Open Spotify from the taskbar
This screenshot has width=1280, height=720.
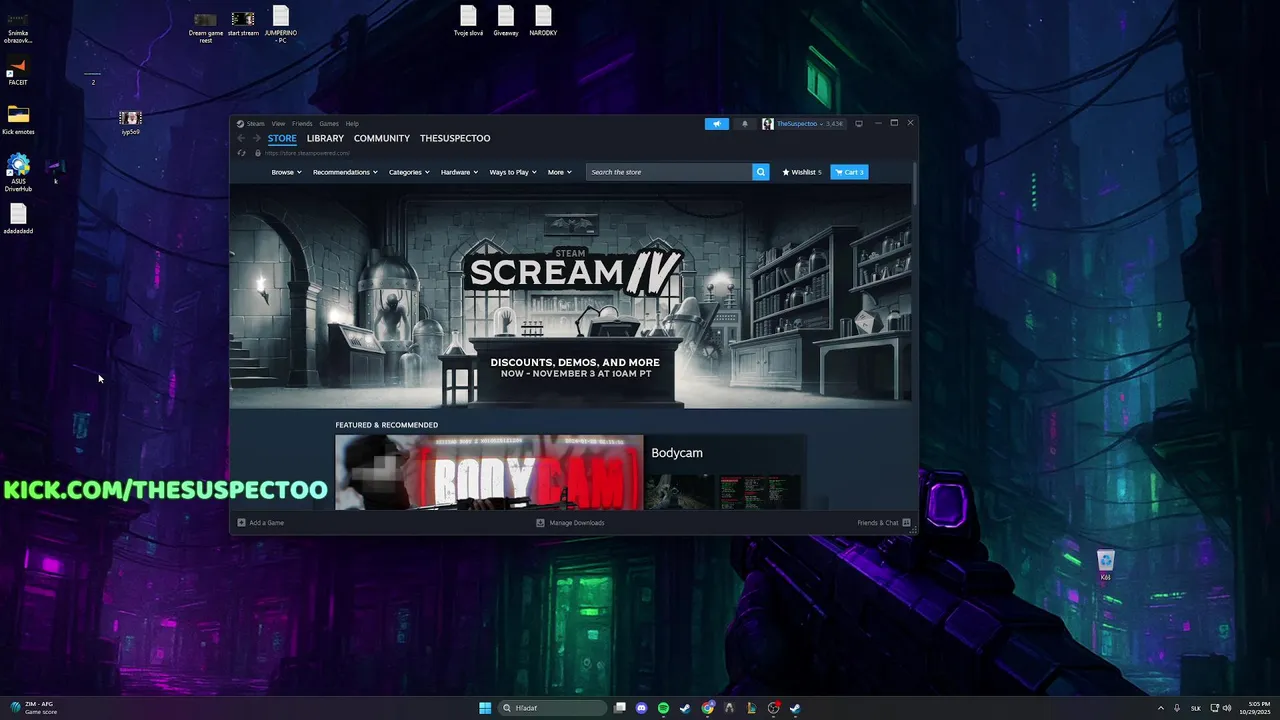click(x=663, y=708)
